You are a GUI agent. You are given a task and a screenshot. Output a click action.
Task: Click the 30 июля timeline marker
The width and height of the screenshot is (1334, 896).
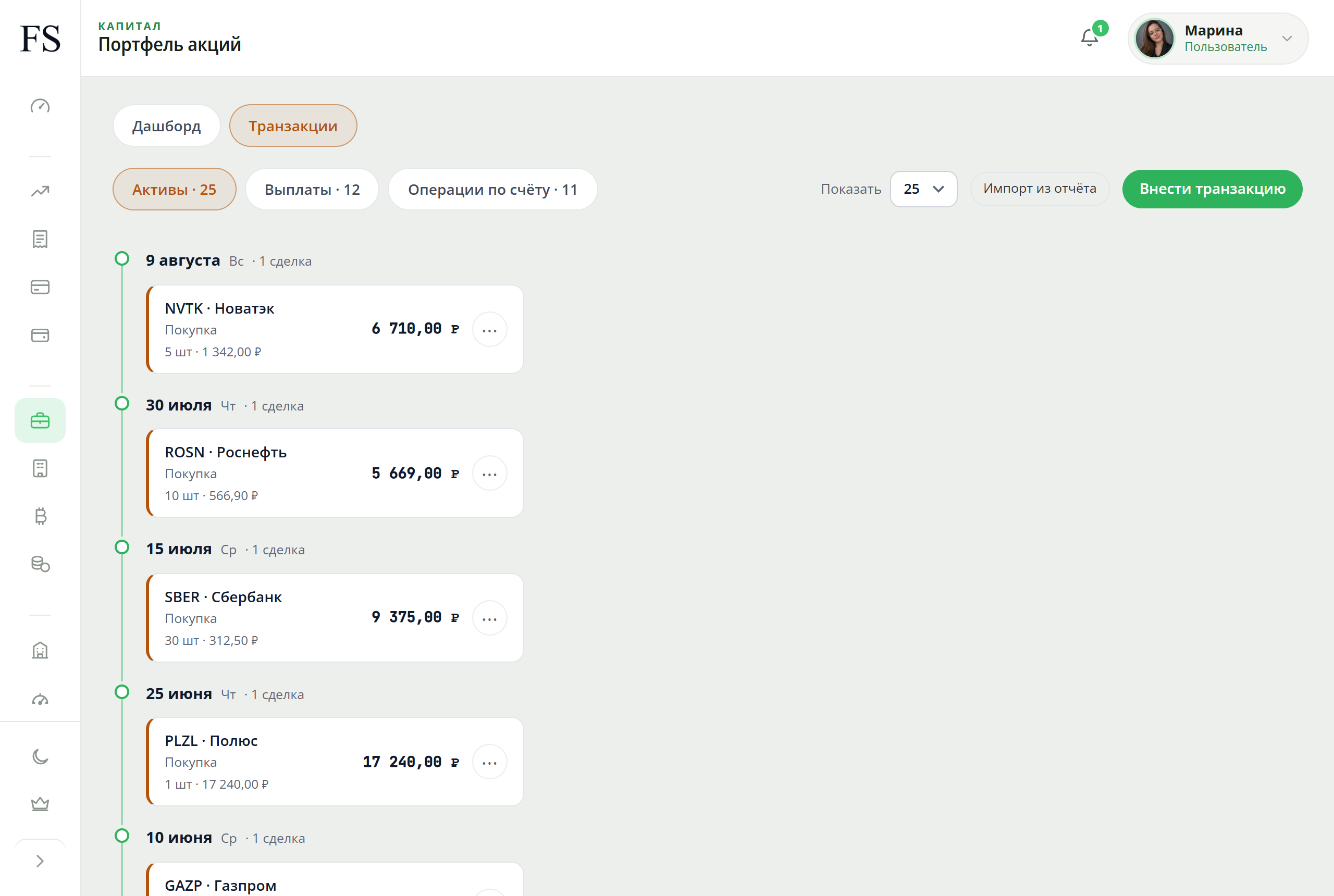pos(122,403)
